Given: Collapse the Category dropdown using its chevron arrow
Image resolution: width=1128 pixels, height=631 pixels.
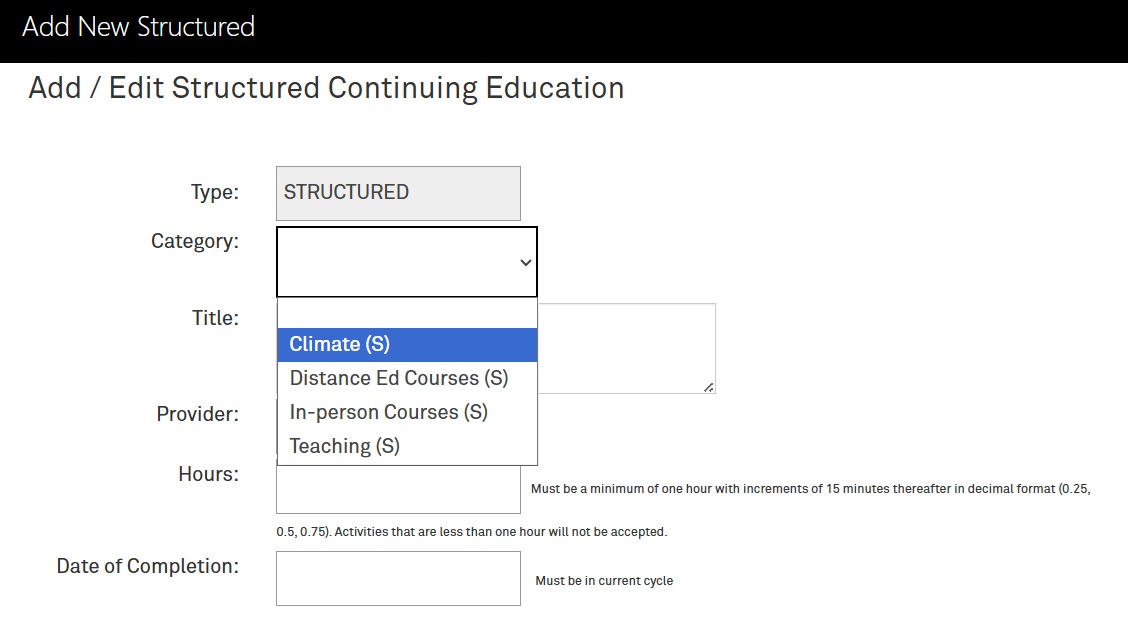Looking at the screenshot, I should tap(526, 263).
